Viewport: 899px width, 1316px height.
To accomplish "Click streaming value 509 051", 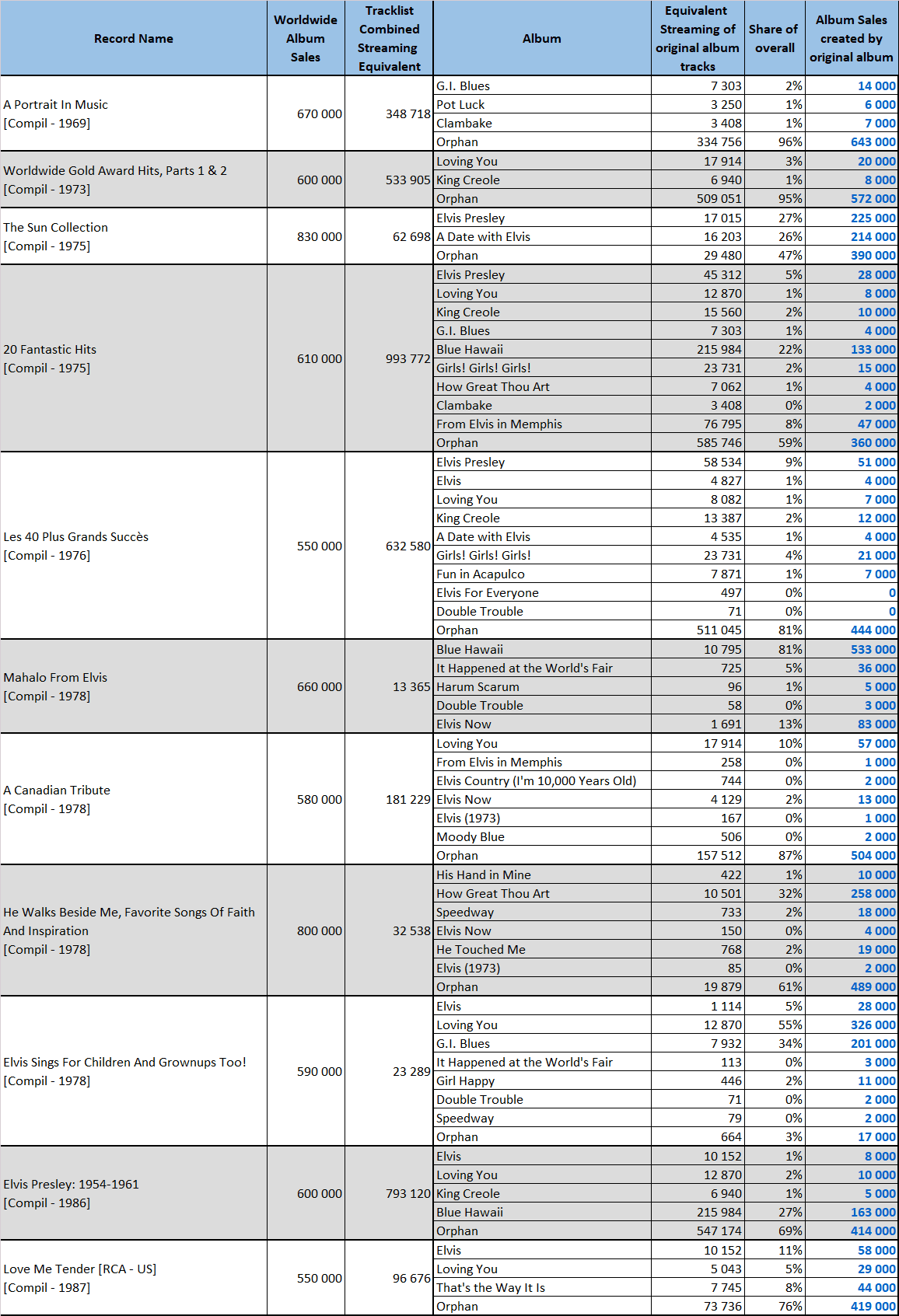I will (698, 198).
